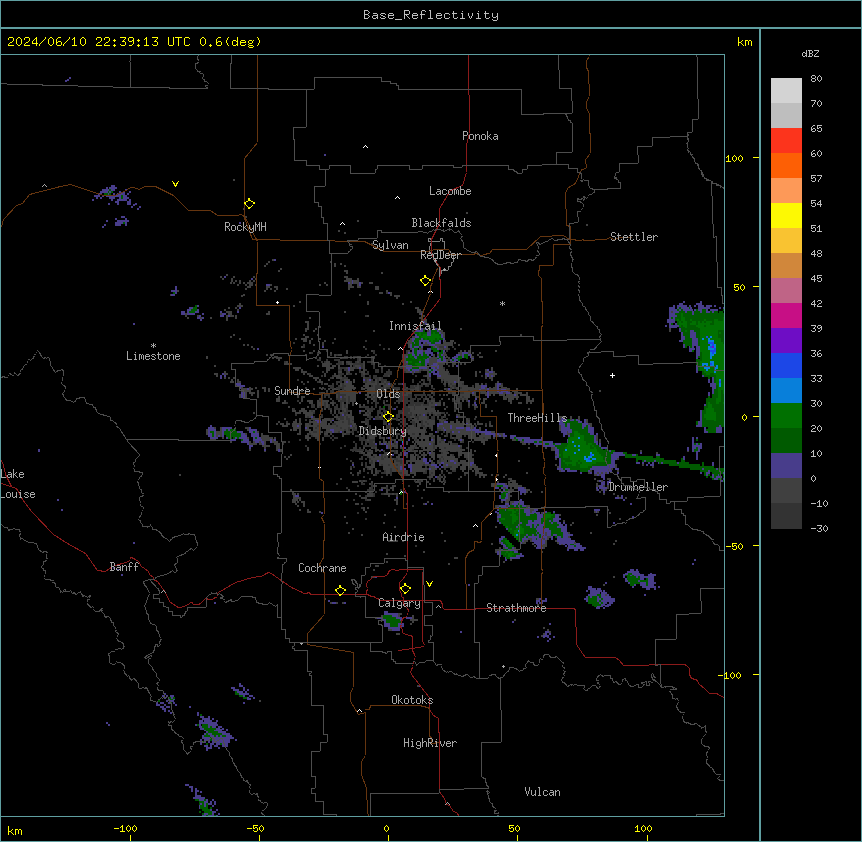Click the -100 tick on bottom axis
Image resolution: width=862 pixels, height=842 pixels.
point(126,828)
